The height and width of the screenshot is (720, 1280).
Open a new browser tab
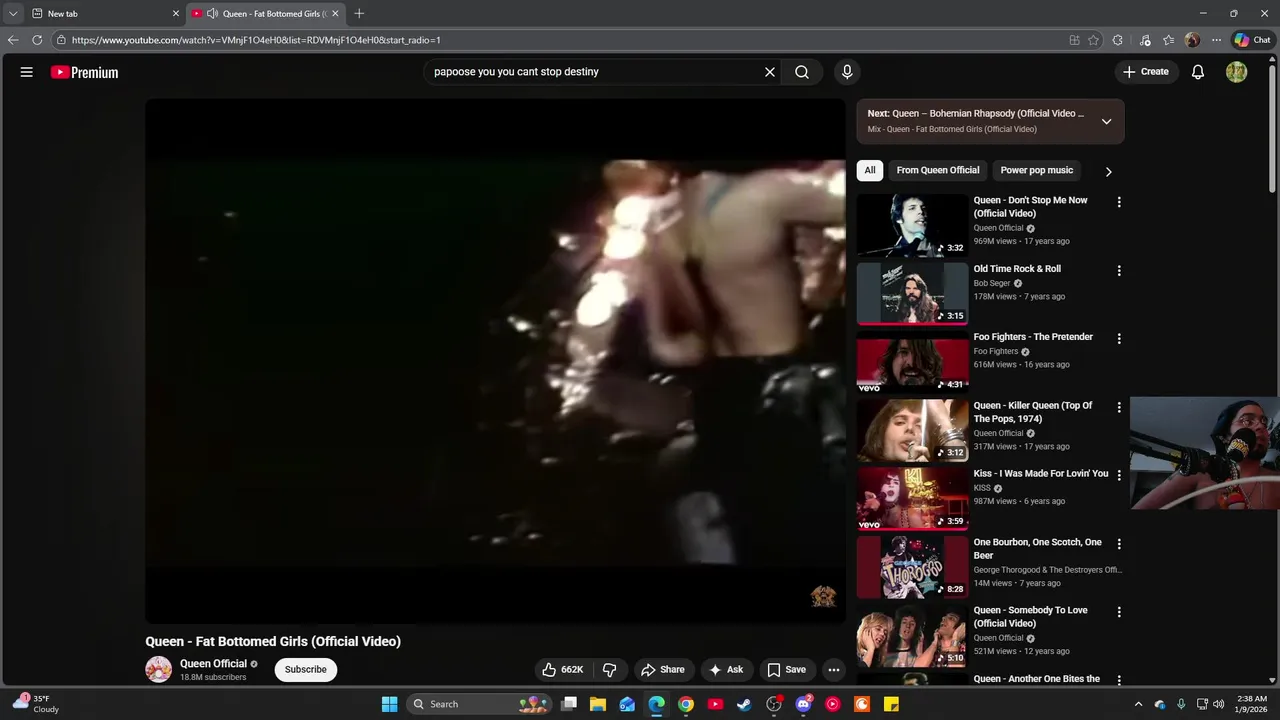click(x=359, y=14)
